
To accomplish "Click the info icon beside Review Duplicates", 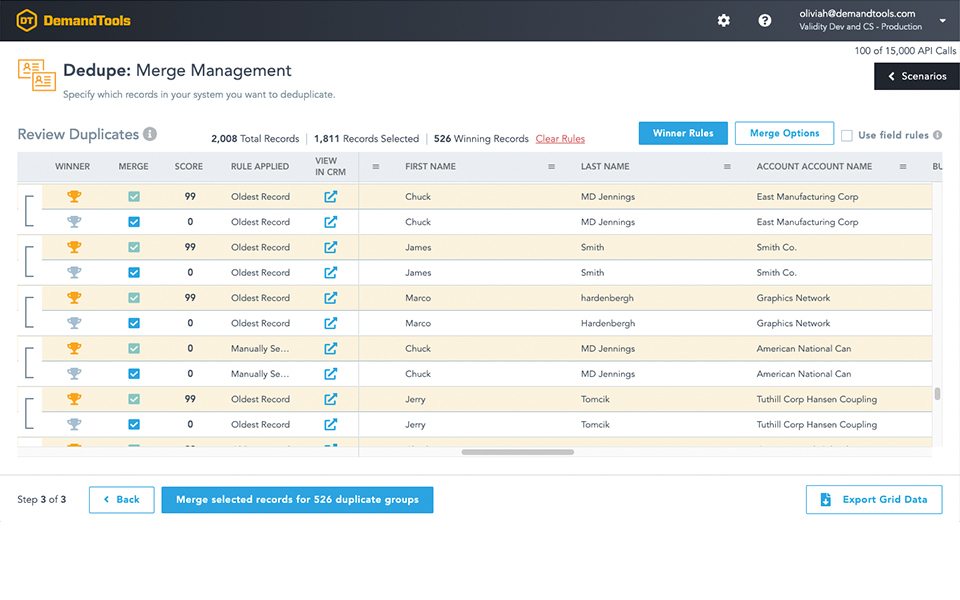I will tap(150, 133).
